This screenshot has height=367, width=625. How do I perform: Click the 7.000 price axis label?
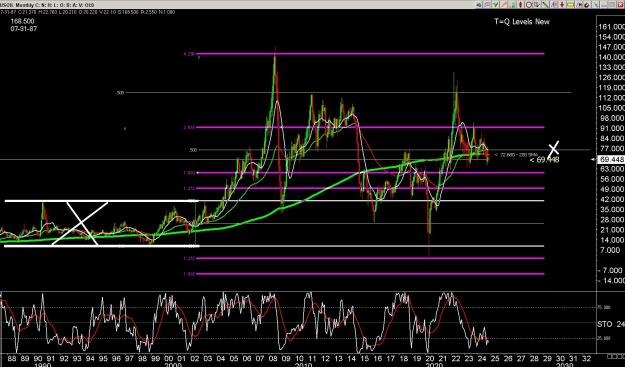click(x=611, y=250)
